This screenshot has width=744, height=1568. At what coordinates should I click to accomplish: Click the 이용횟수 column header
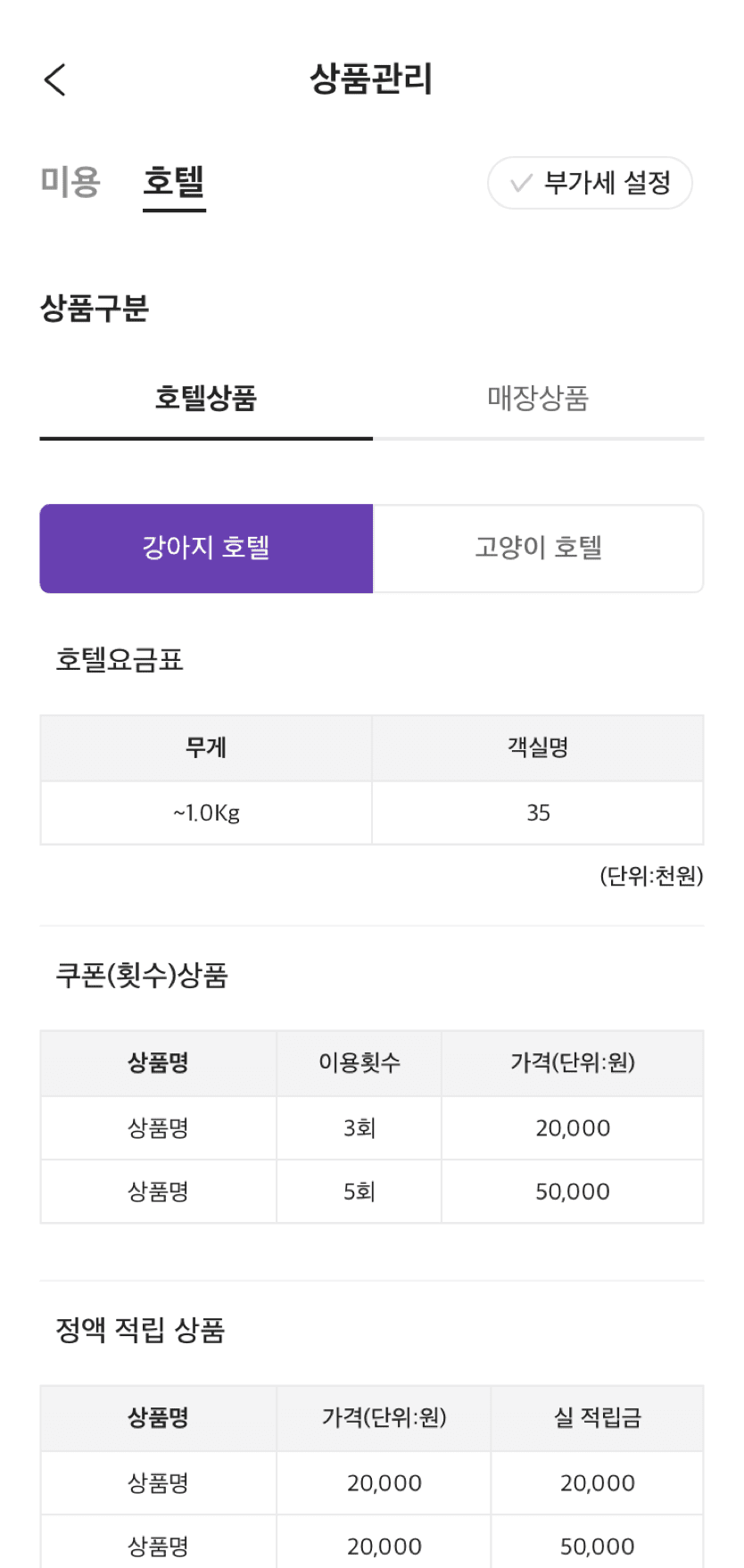360,1062
